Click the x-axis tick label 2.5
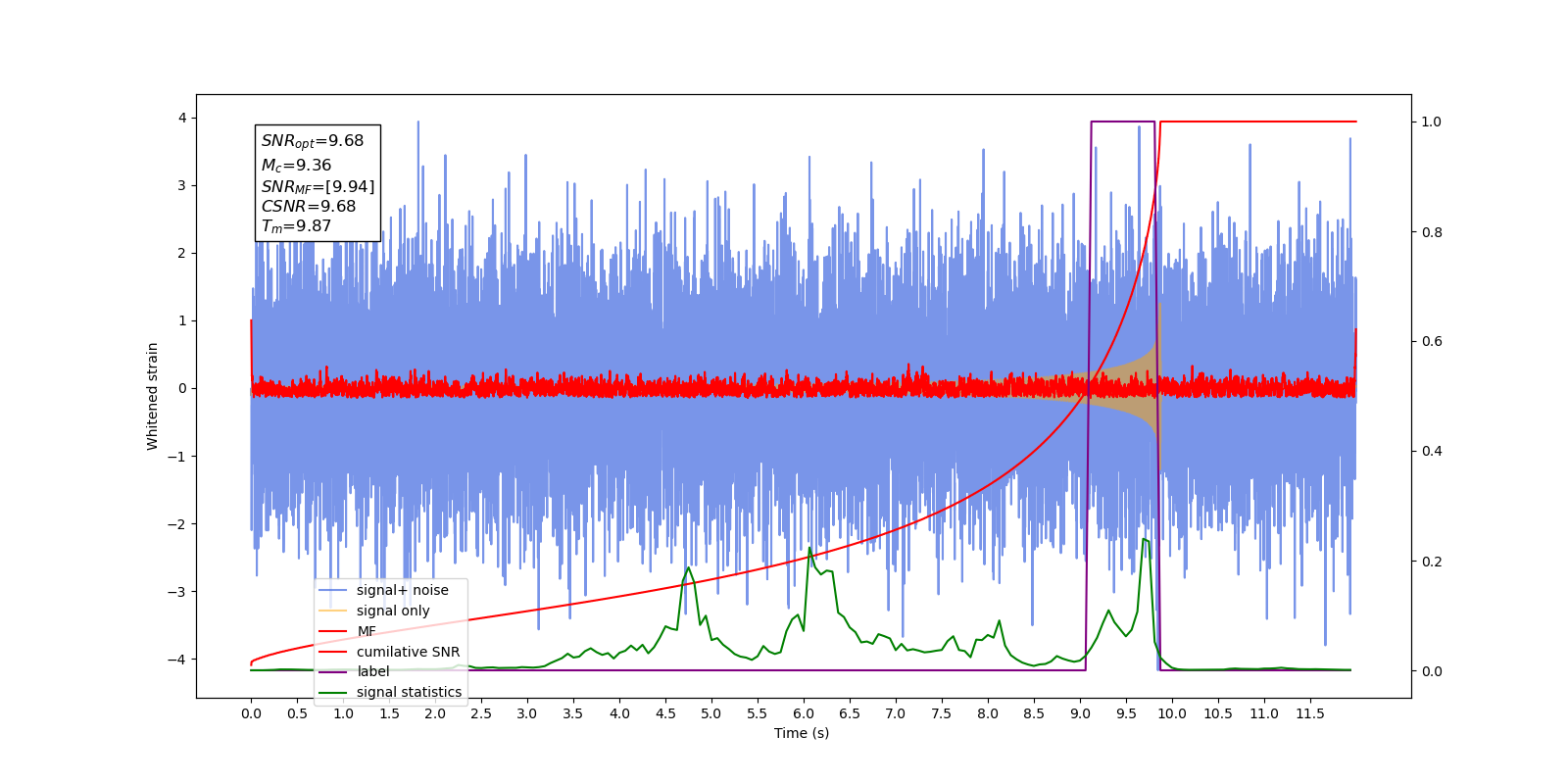Image resolution: width=1568 pixels, height=784 pixels. coord(481,713)
